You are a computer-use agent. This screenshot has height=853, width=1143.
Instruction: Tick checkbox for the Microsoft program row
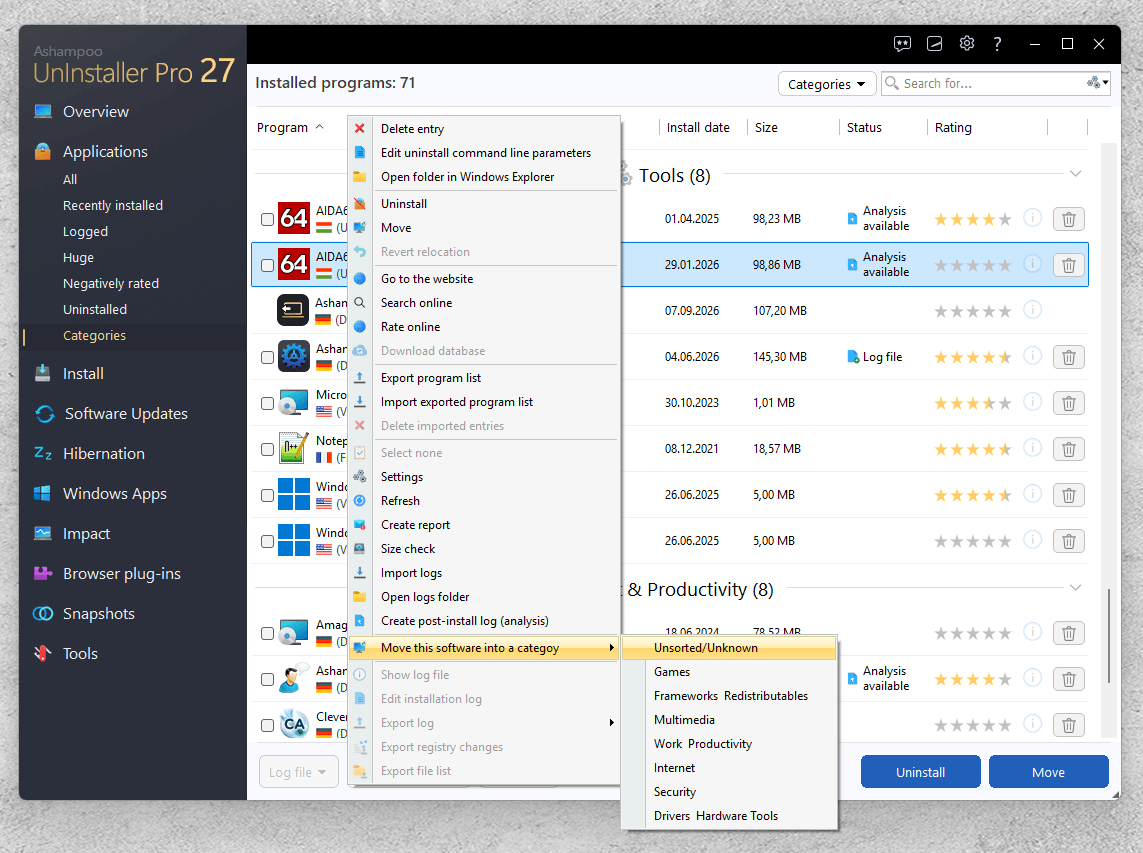coord(268,403)
